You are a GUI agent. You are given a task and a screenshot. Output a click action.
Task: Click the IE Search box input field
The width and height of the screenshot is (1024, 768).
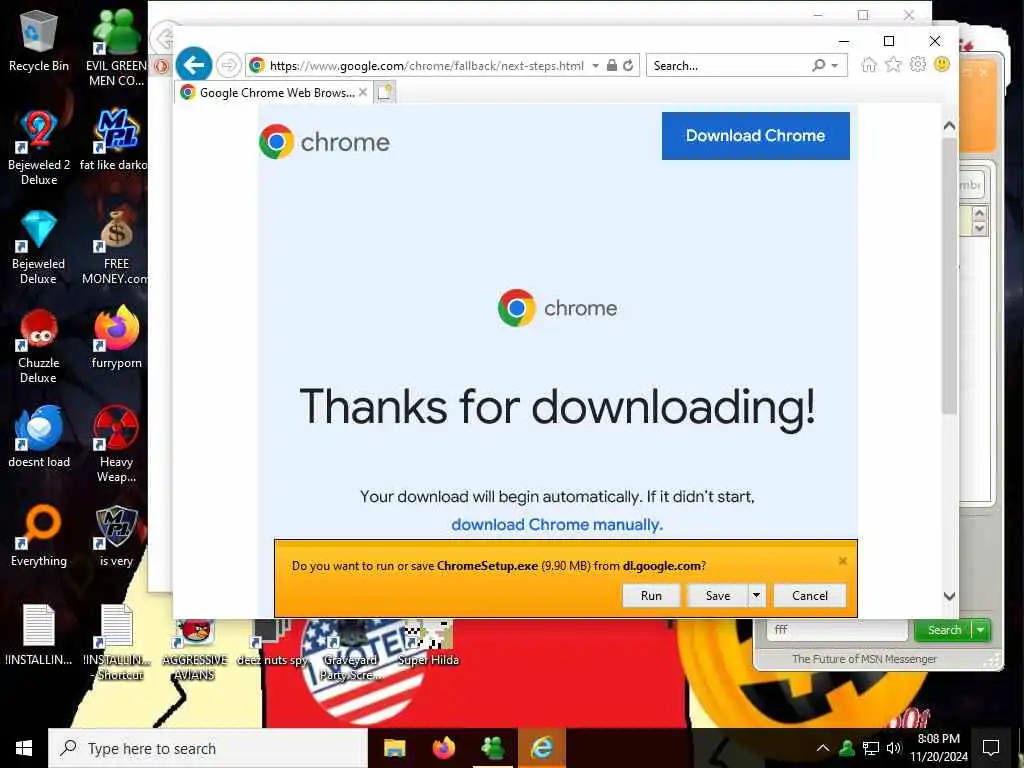pos(728,65)
